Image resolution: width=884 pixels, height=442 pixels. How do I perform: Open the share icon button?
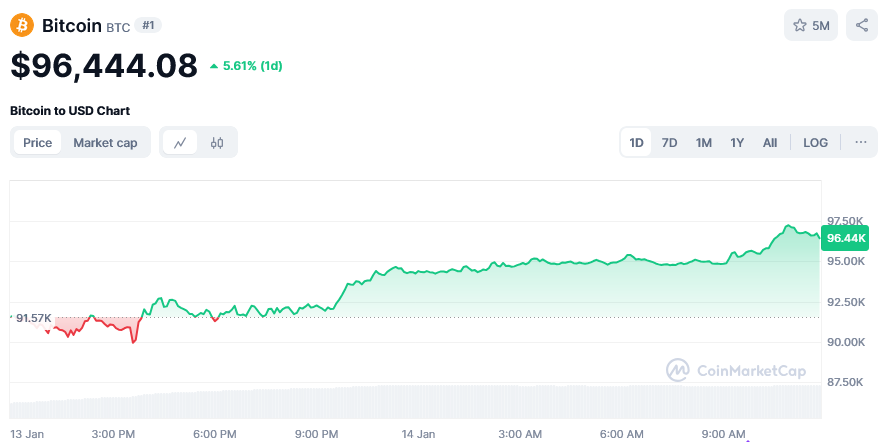861,25
